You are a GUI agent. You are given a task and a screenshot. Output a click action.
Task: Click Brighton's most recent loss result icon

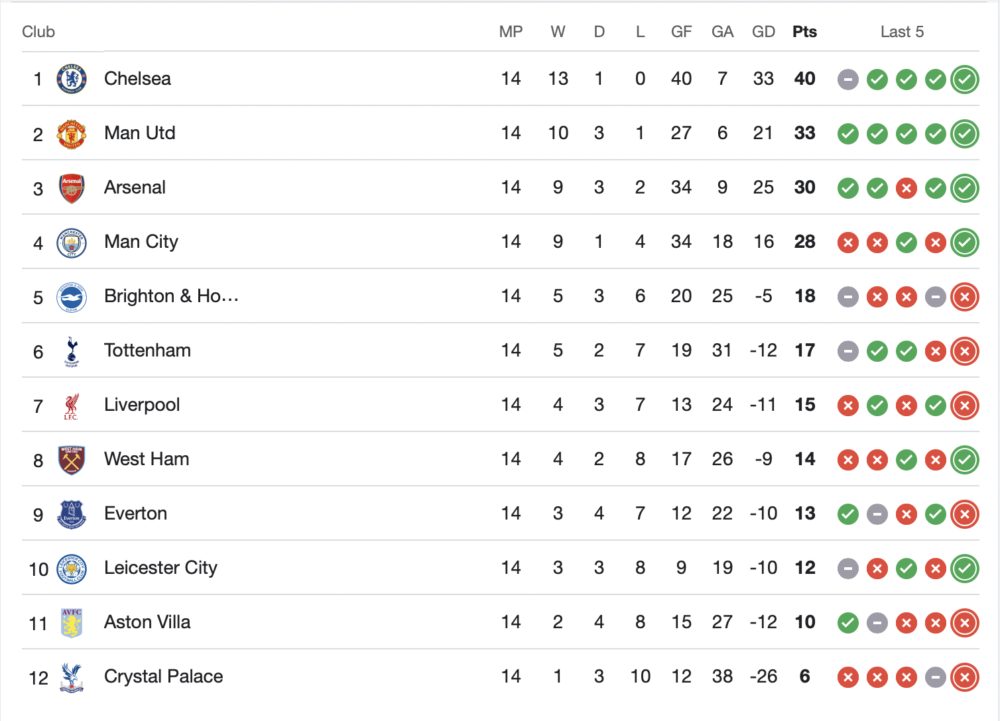[965, 297]
